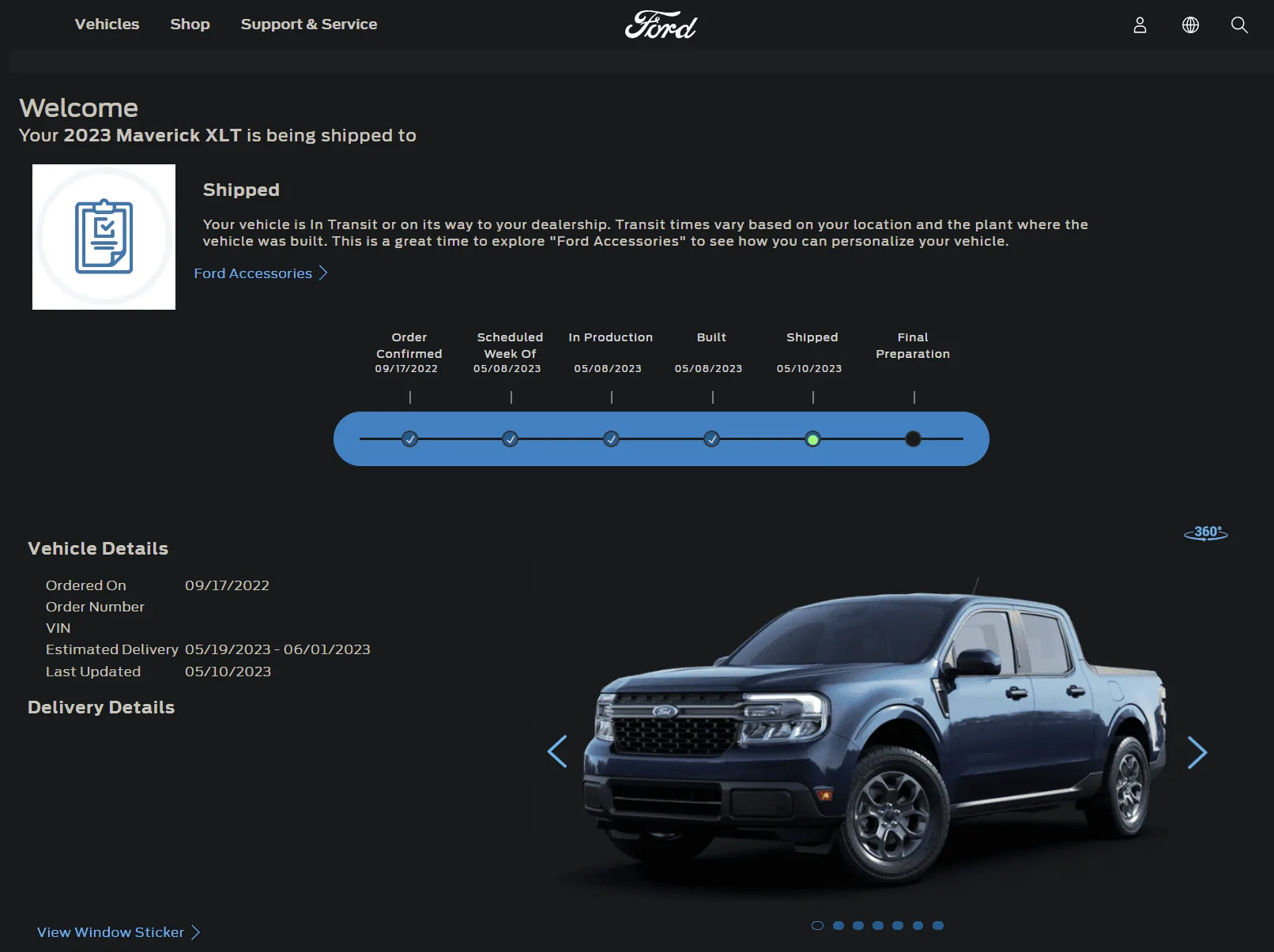This screenshot has width=1274, height=952.
Task: Select the seventh carousel dot indicator
Action: [938, 926]
